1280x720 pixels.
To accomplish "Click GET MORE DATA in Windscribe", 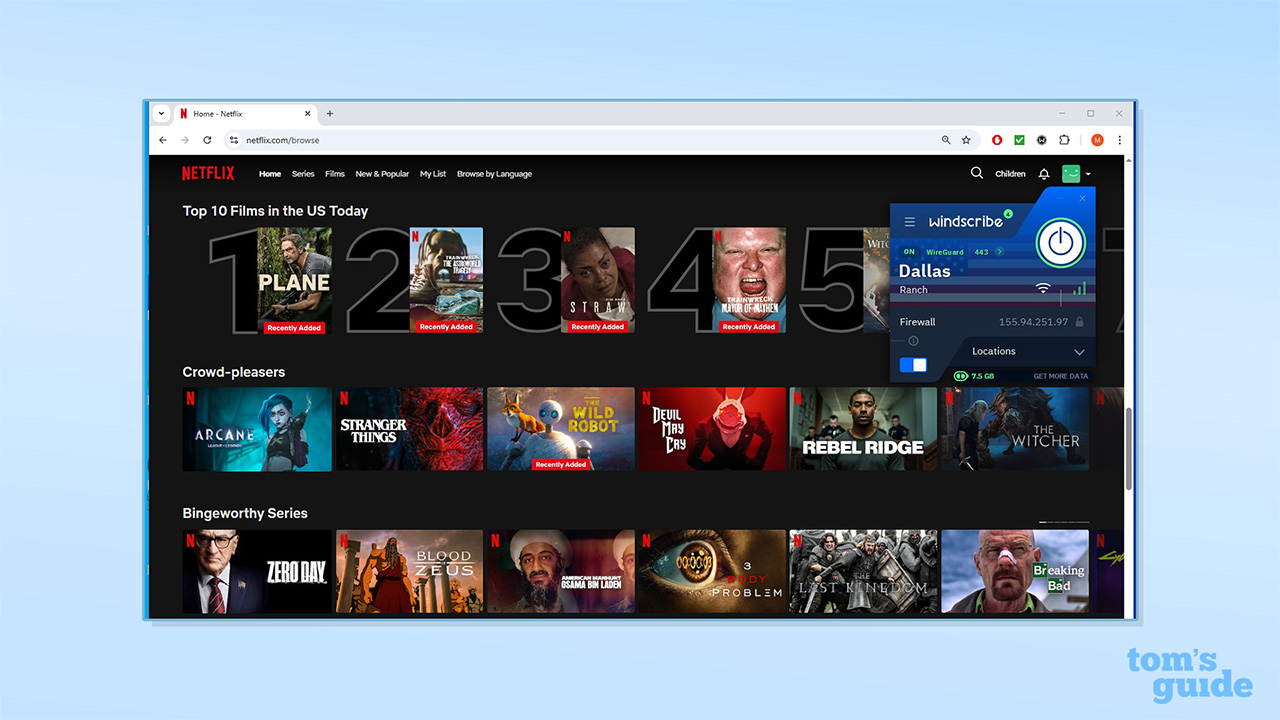I will (1061, 376).
